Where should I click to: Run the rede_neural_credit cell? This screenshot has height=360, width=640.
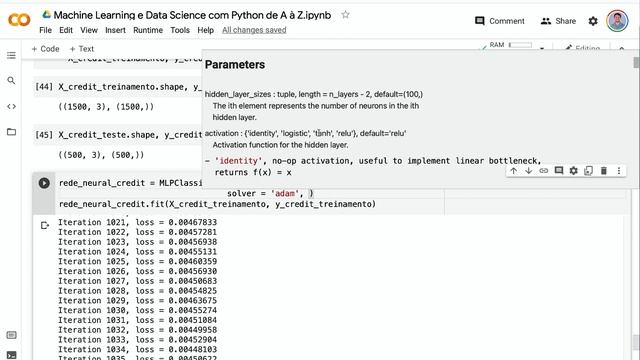[44, 183]
